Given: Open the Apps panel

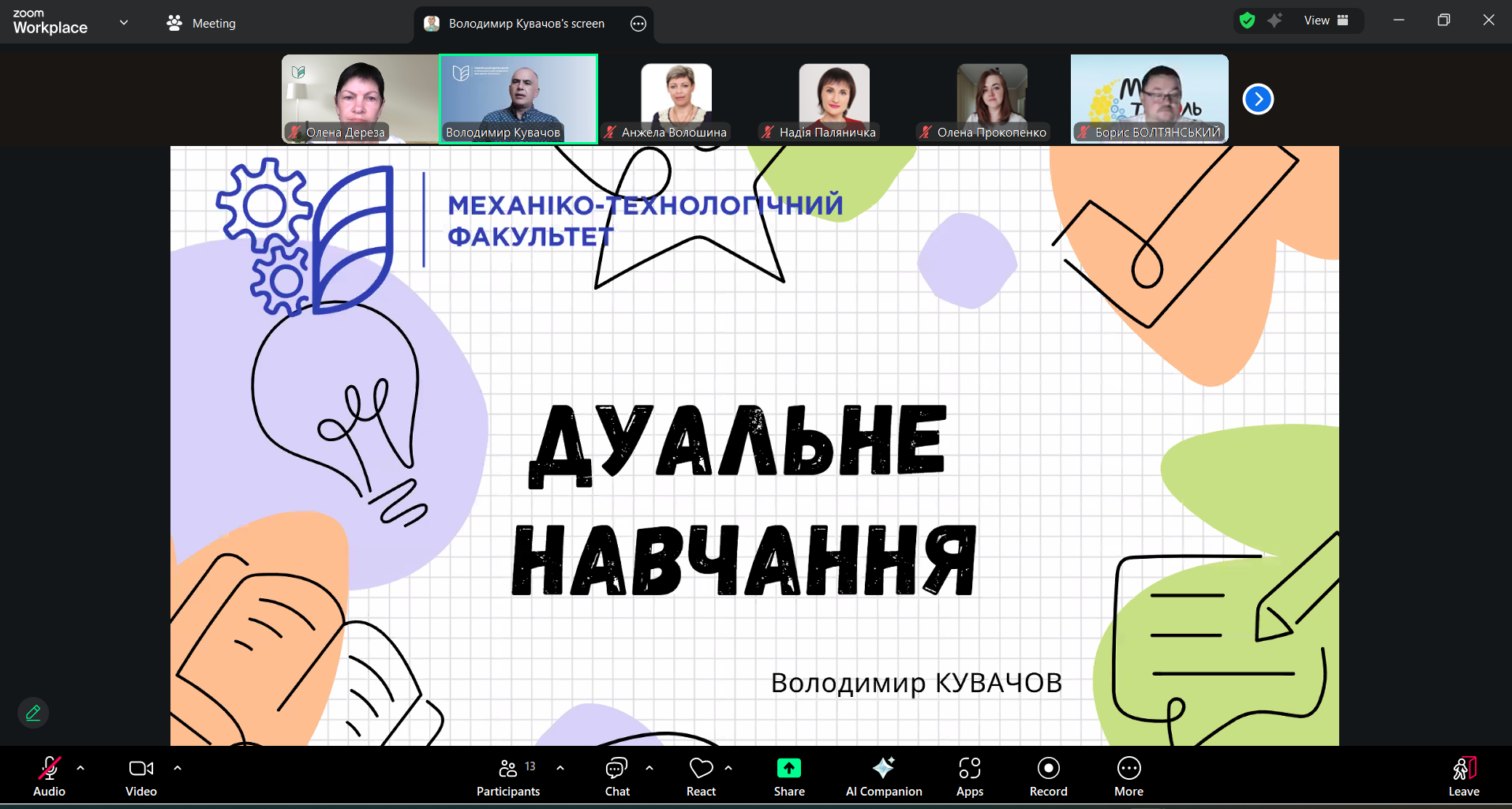Looking at the screenshot, I should tap(969, 777).
